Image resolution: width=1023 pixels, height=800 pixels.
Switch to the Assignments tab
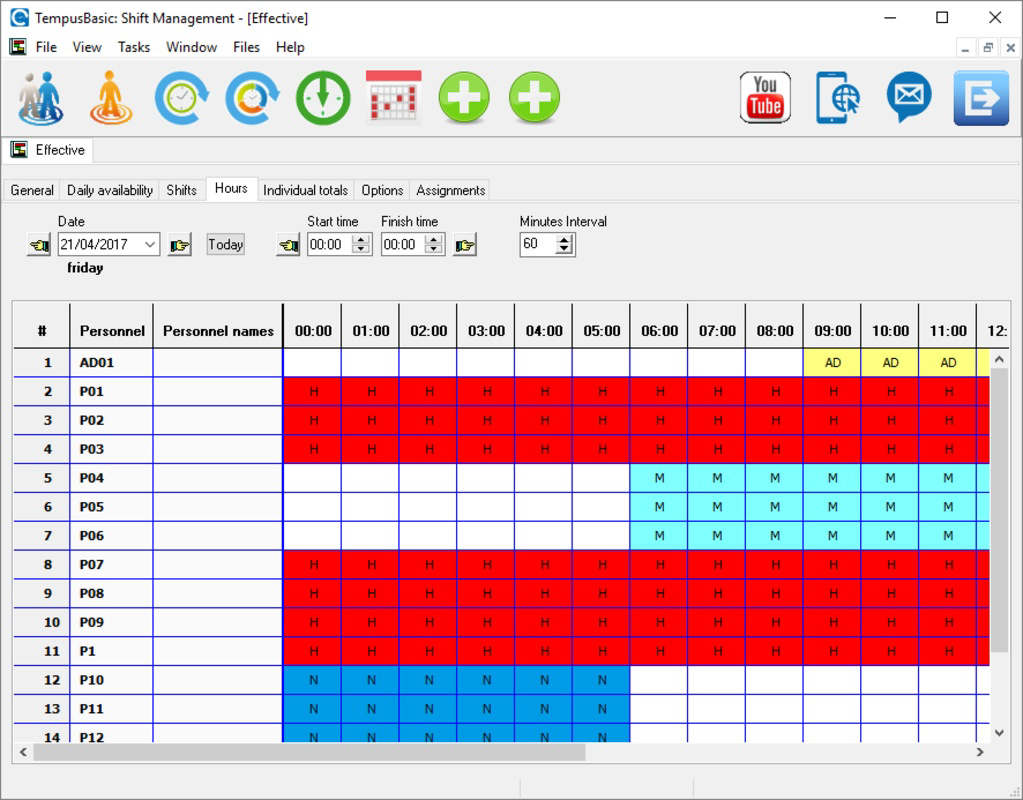(x=451, y=190)
